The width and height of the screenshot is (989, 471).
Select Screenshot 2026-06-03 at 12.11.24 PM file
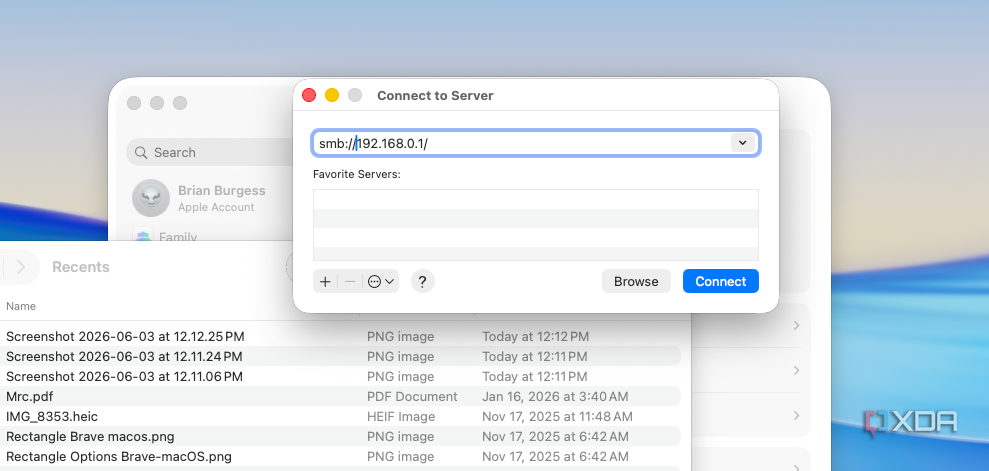(124, 356)
